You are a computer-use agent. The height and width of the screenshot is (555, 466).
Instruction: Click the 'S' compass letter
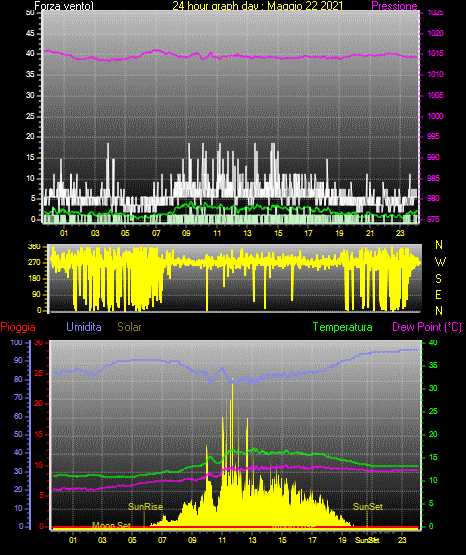(438, 279)
